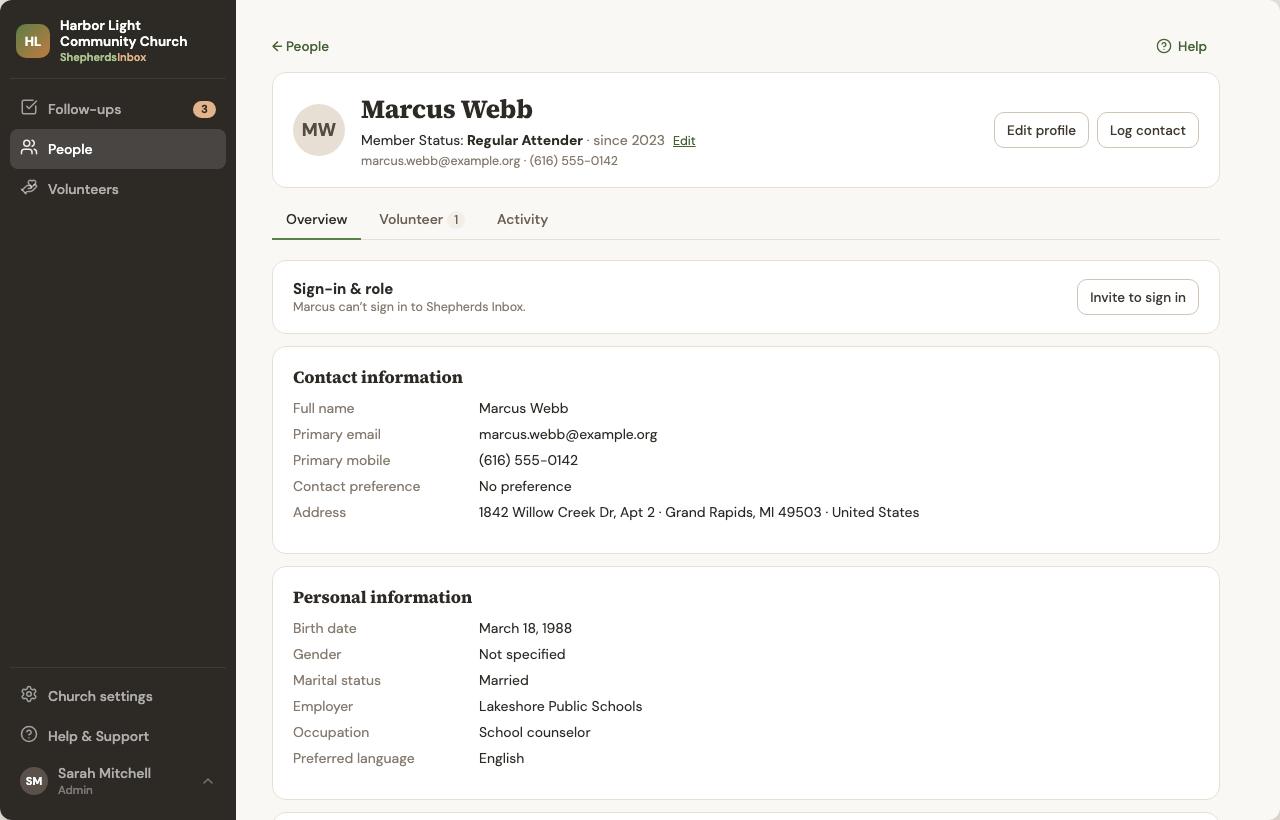Open the Help link at top right

click(x=1181, y=46)
